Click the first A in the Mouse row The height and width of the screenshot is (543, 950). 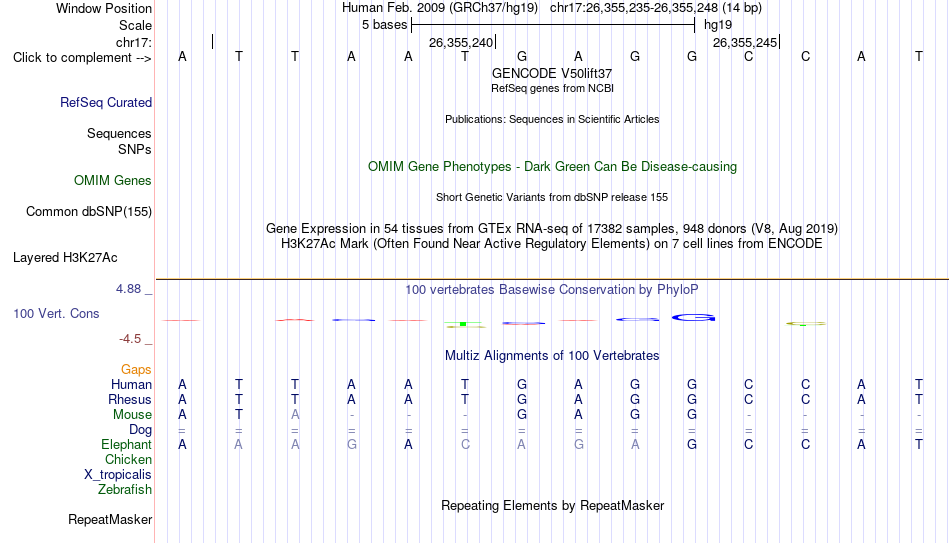(182, 415)
